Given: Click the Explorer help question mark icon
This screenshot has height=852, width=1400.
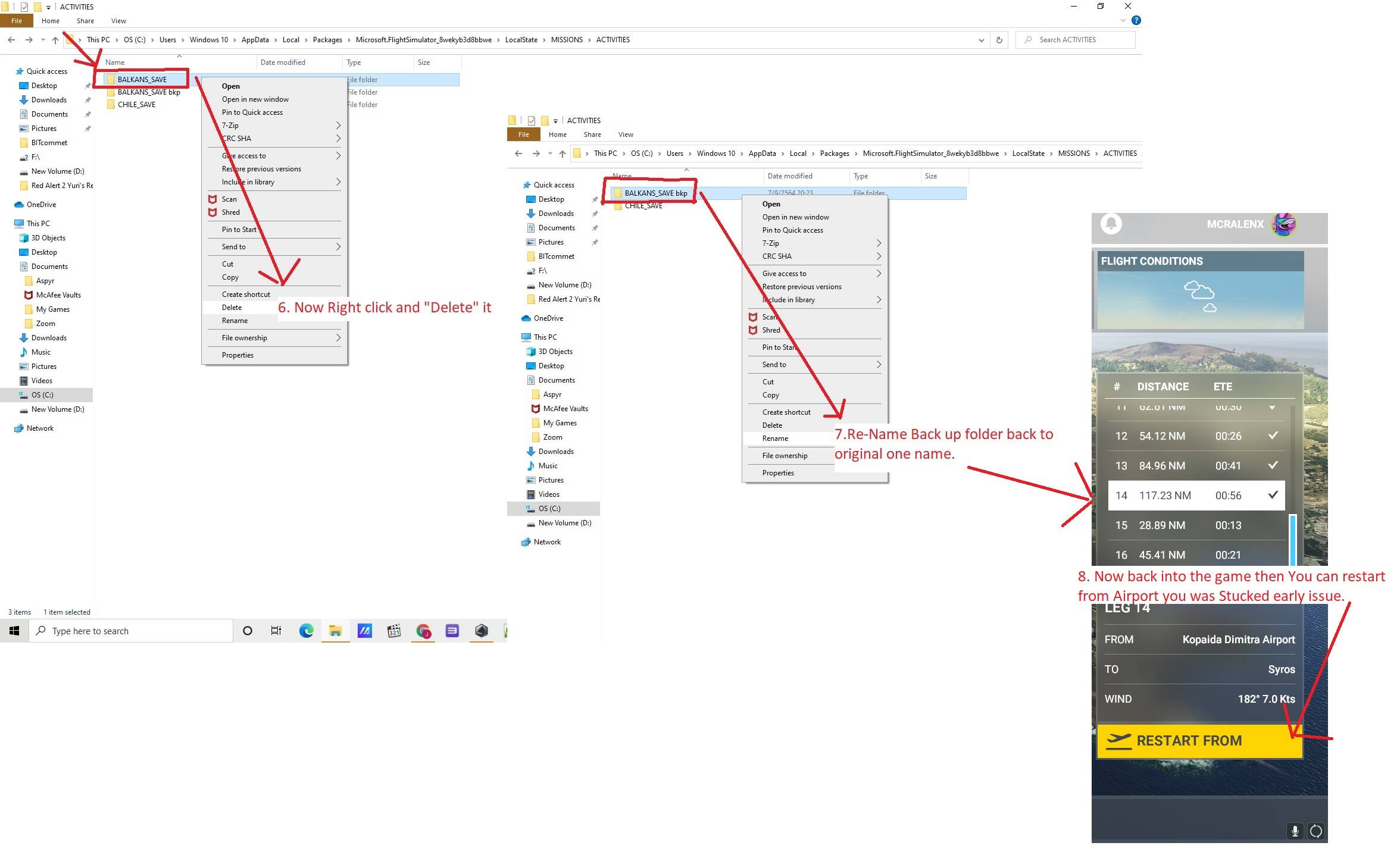Looking at the screenshot, I should (1136, 20).
